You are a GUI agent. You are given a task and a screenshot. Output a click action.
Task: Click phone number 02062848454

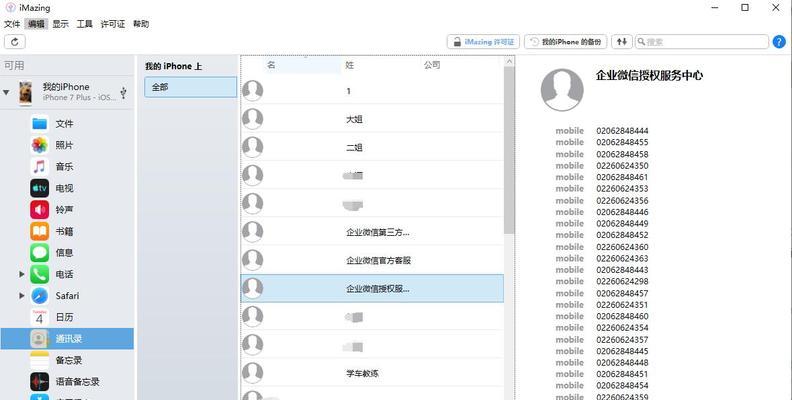622,385
